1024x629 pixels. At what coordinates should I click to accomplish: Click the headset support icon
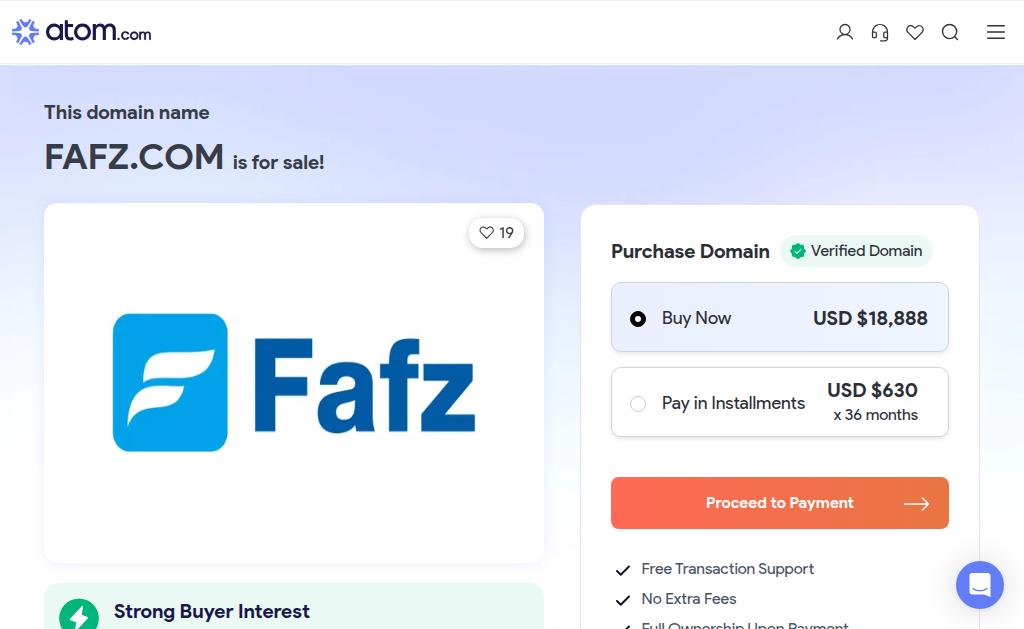point(880,32)
